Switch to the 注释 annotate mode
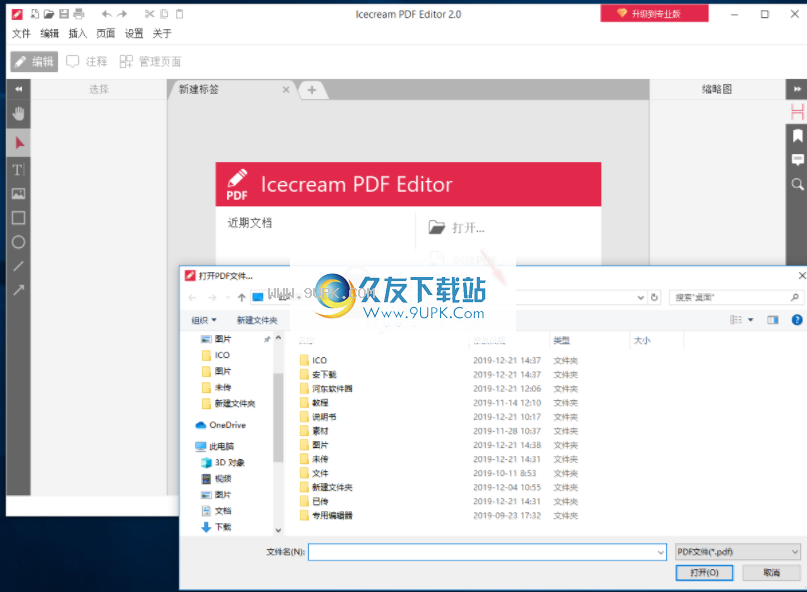The width and height of the screenshot is (807, 592). (x=87, y=62)
